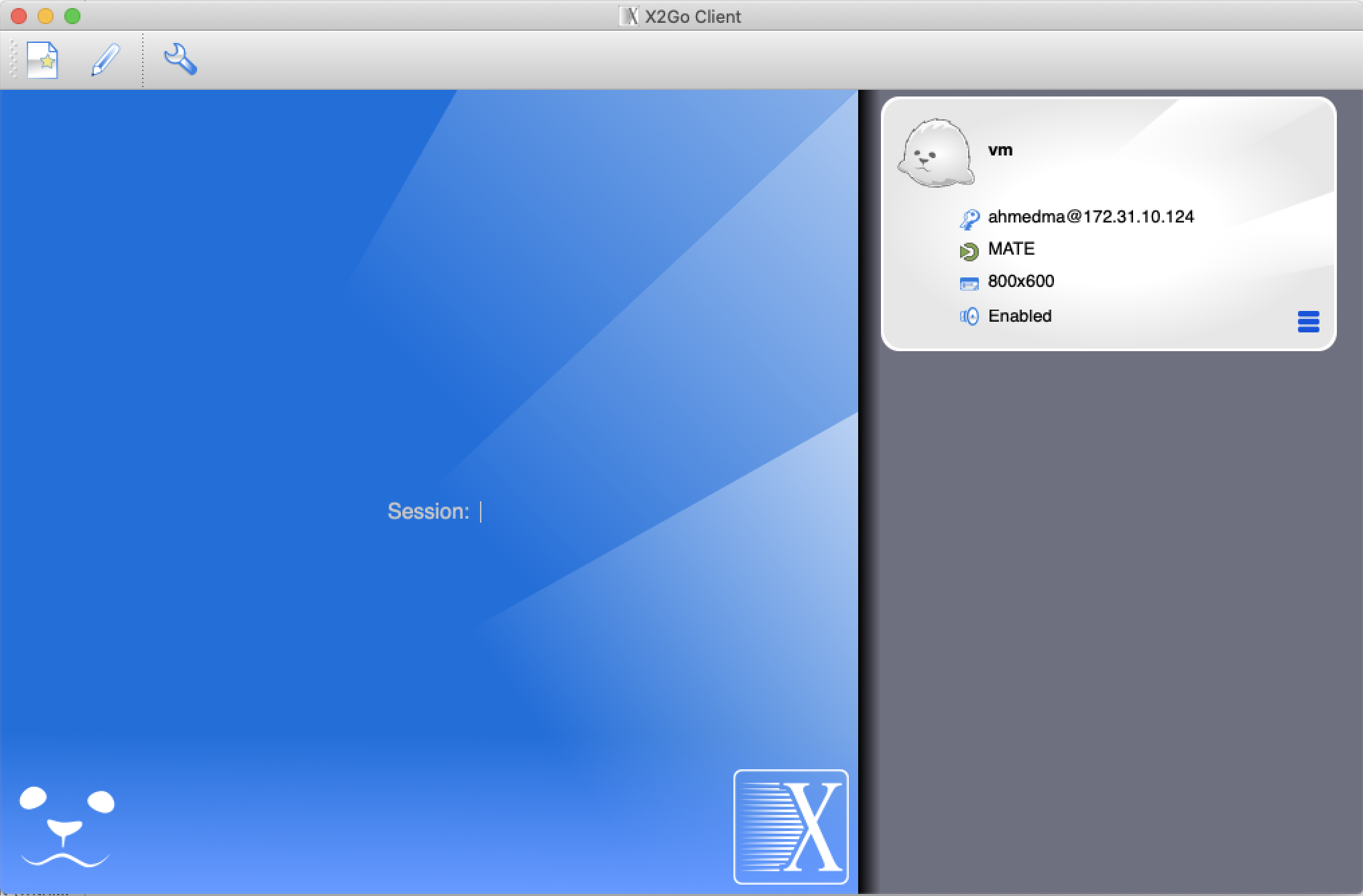The width and height of the screenshot is (1363, 896).
Task: Click the key icon beside ahmedma login
Action: (x=969, y=218)
